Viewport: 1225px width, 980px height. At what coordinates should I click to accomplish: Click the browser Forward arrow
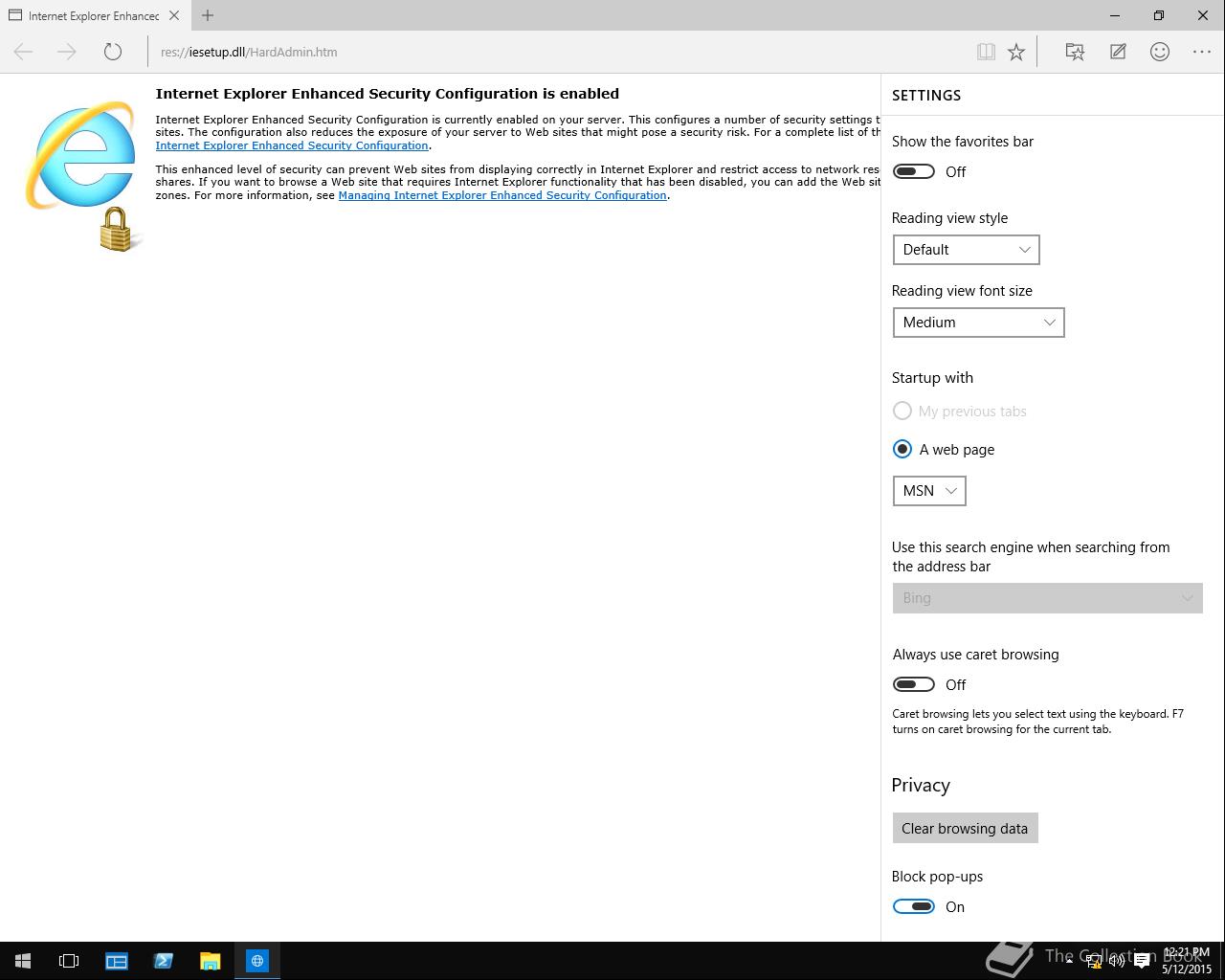click(67, 52)
